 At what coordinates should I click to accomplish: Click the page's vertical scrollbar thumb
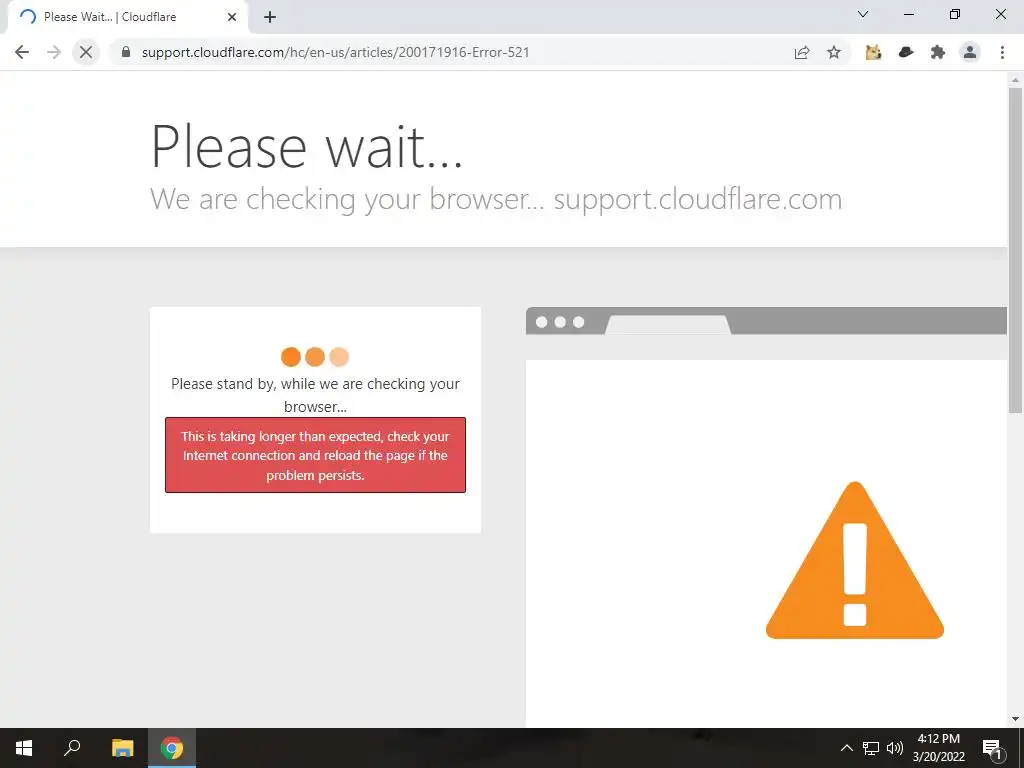coord(1015,250)
